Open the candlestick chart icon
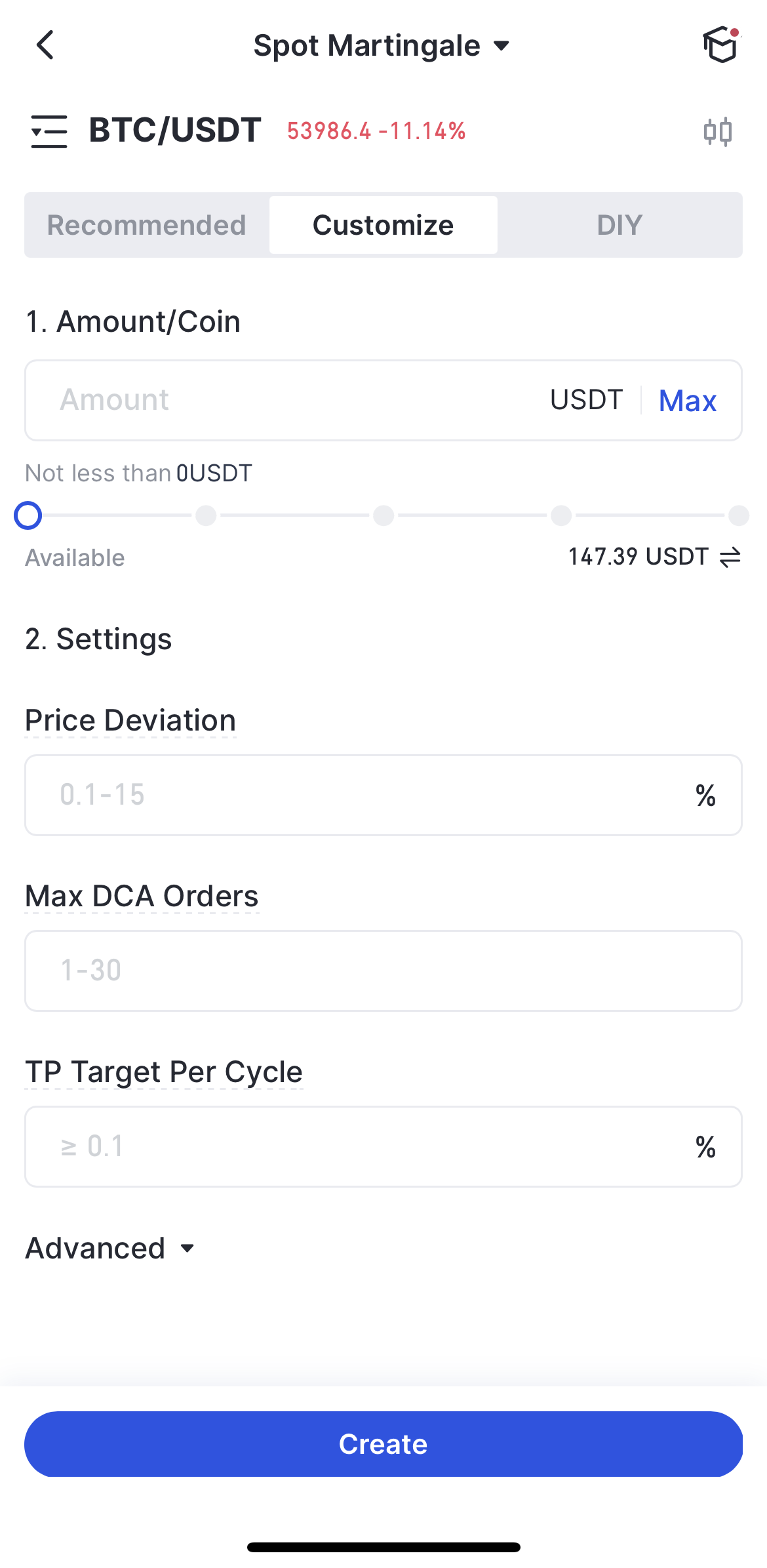This screenshot has width=767, height=1568. pos(717,131)
